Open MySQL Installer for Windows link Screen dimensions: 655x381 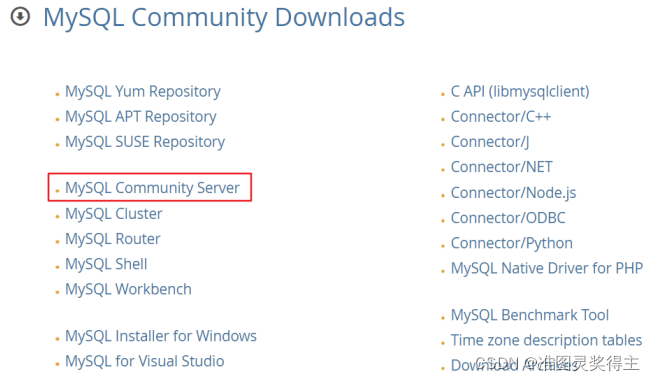161,336
